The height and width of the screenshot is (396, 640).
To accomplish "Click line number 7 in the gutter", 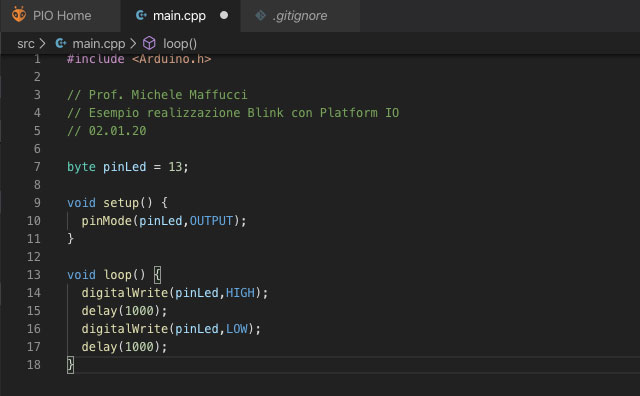I will point(37,167).
